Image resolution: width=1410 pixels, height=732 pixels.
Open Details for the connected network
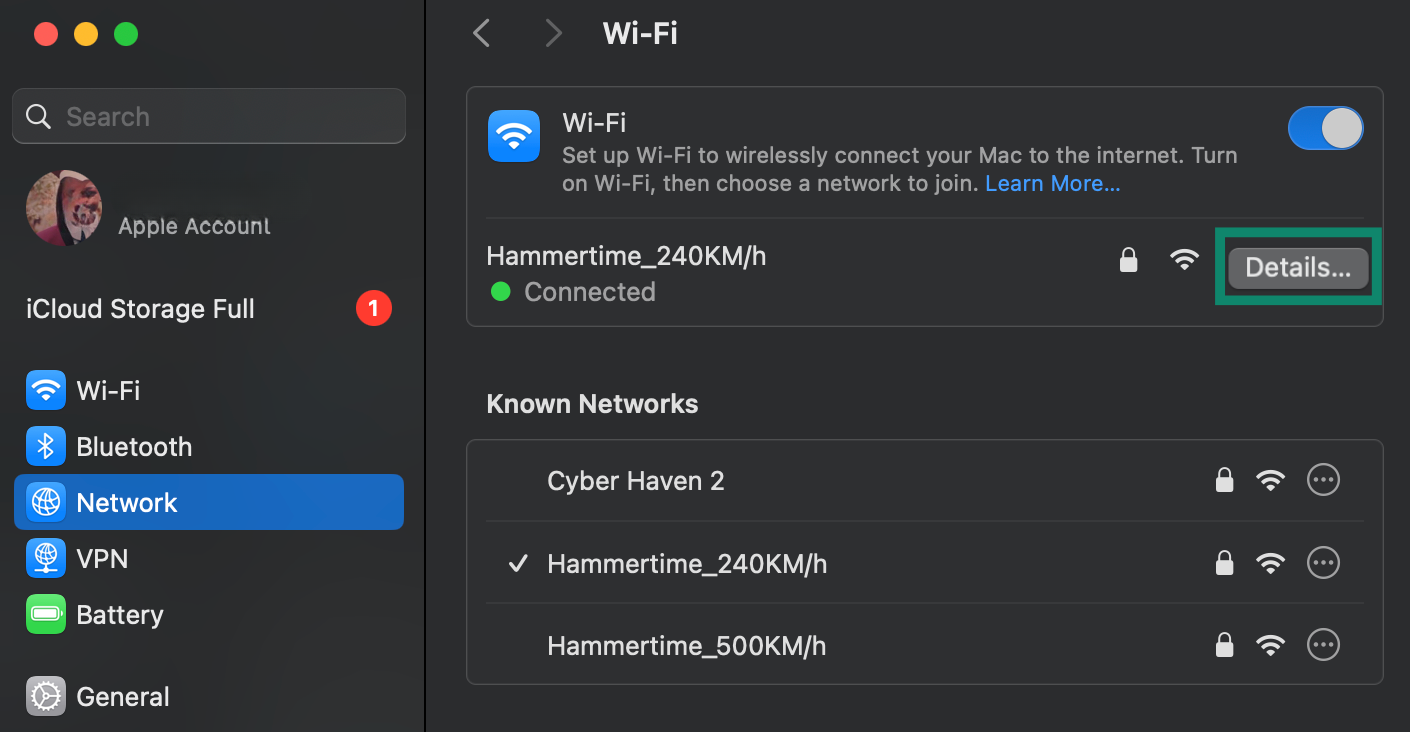click(1297, 267)
